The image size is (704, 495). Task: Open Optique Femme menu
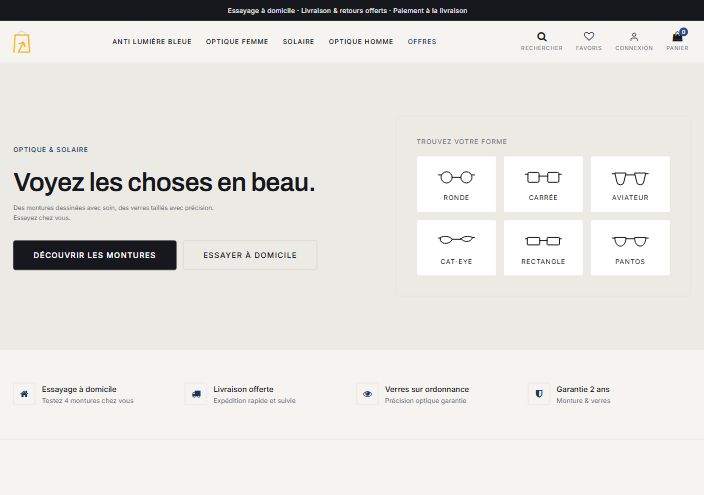pyautogui.click(x=237, y=41)
